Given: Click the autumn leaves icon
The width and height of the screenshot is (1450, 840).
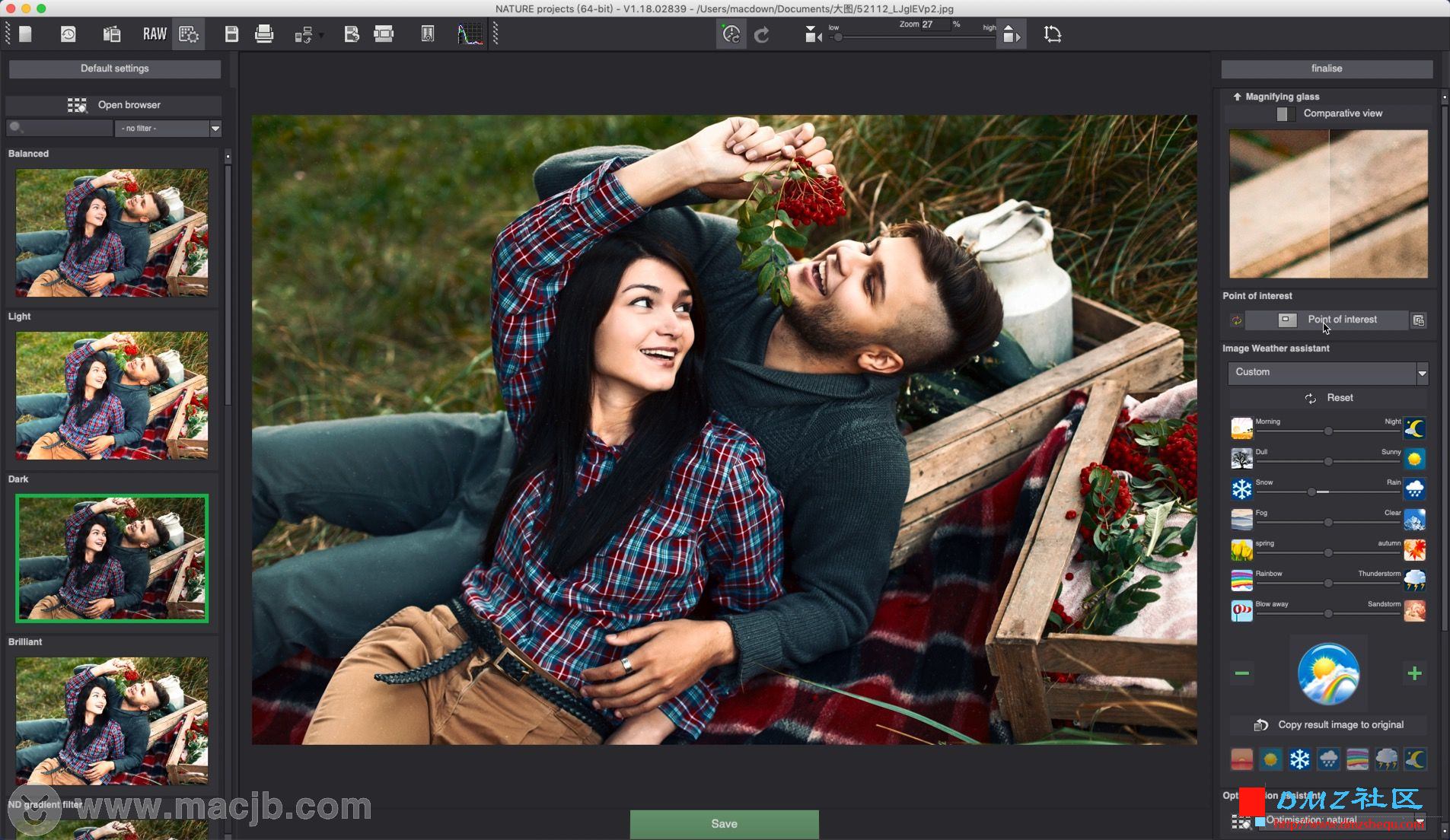Looking at the screenshot, I should (1414, 550).
